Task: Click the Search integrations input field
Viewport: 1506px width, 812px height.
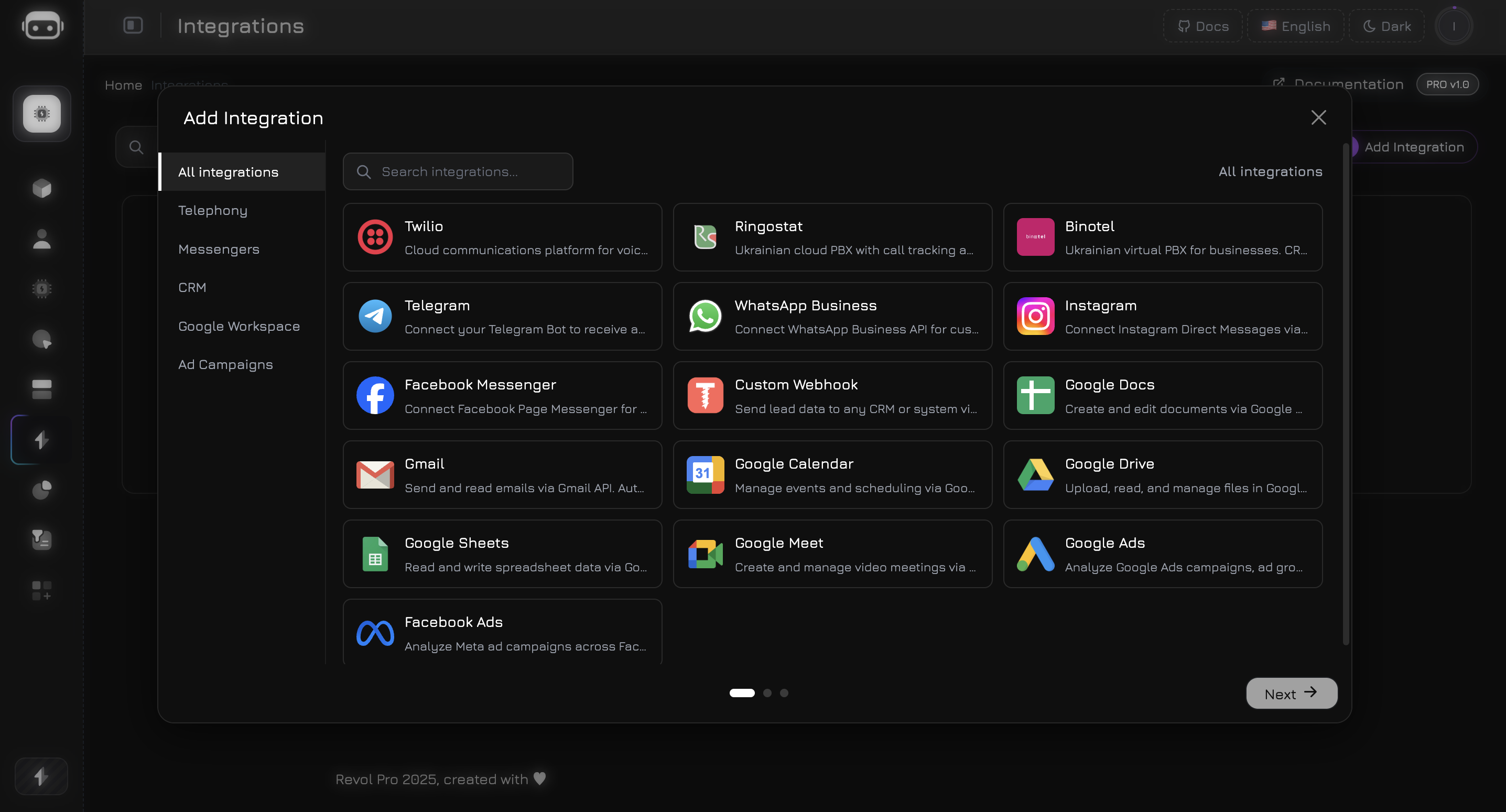Action: 458,171
